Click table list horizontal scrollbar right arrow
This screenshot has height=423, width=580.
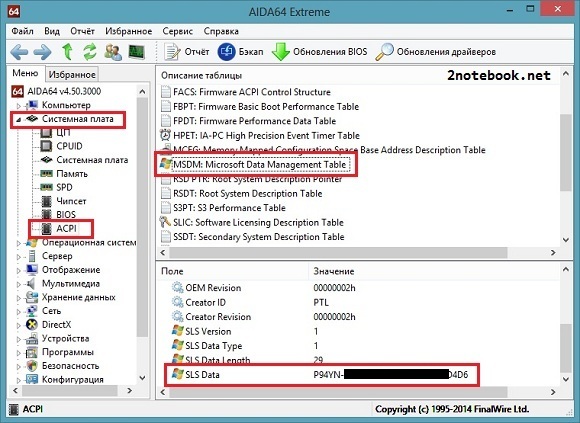[553, 253]
